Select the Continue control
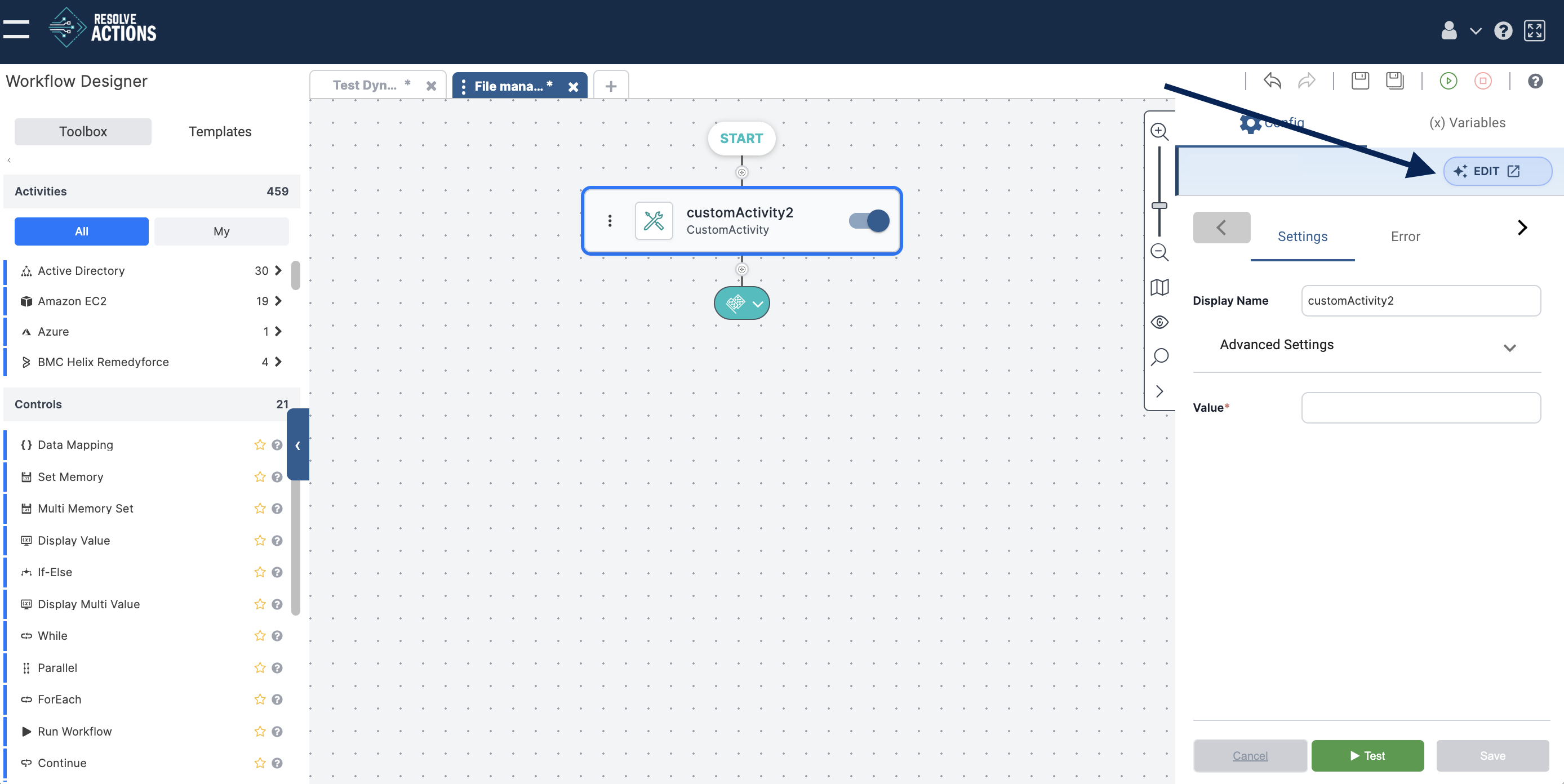Viewport: 1564px width, 784px height. click(61, 763)
